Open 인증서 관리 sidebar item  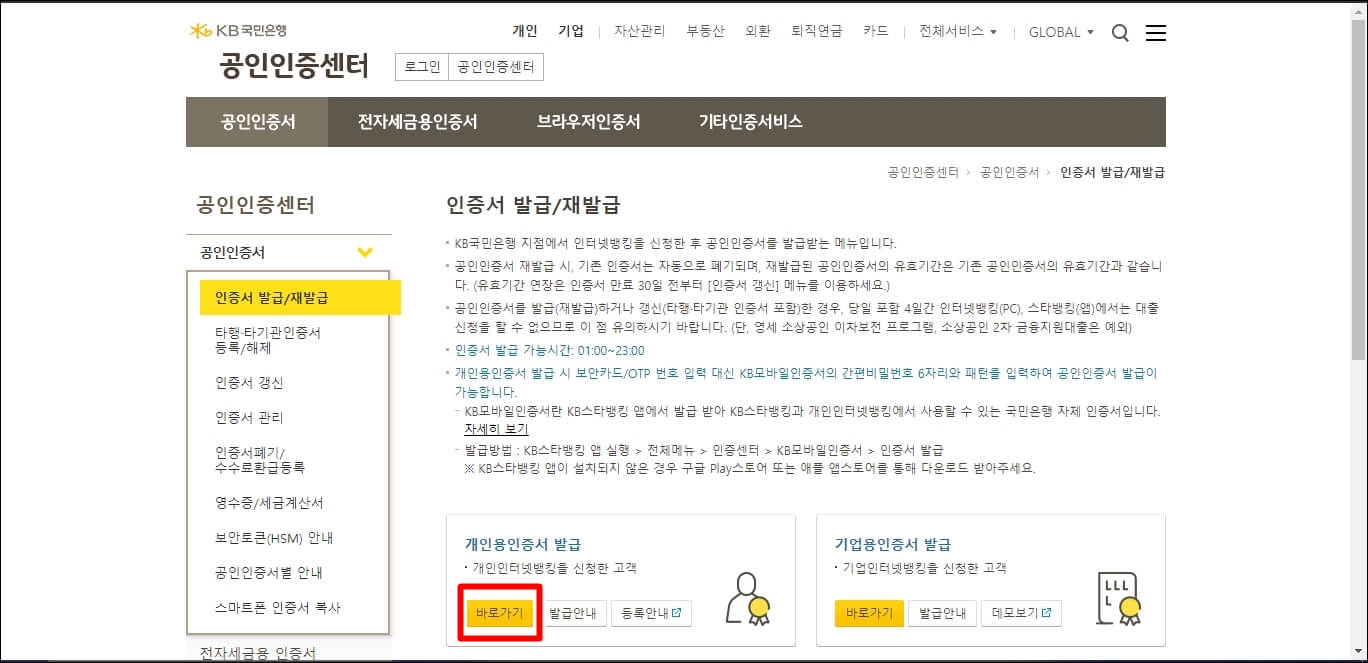pyautogui.click(x=249, y=417)
